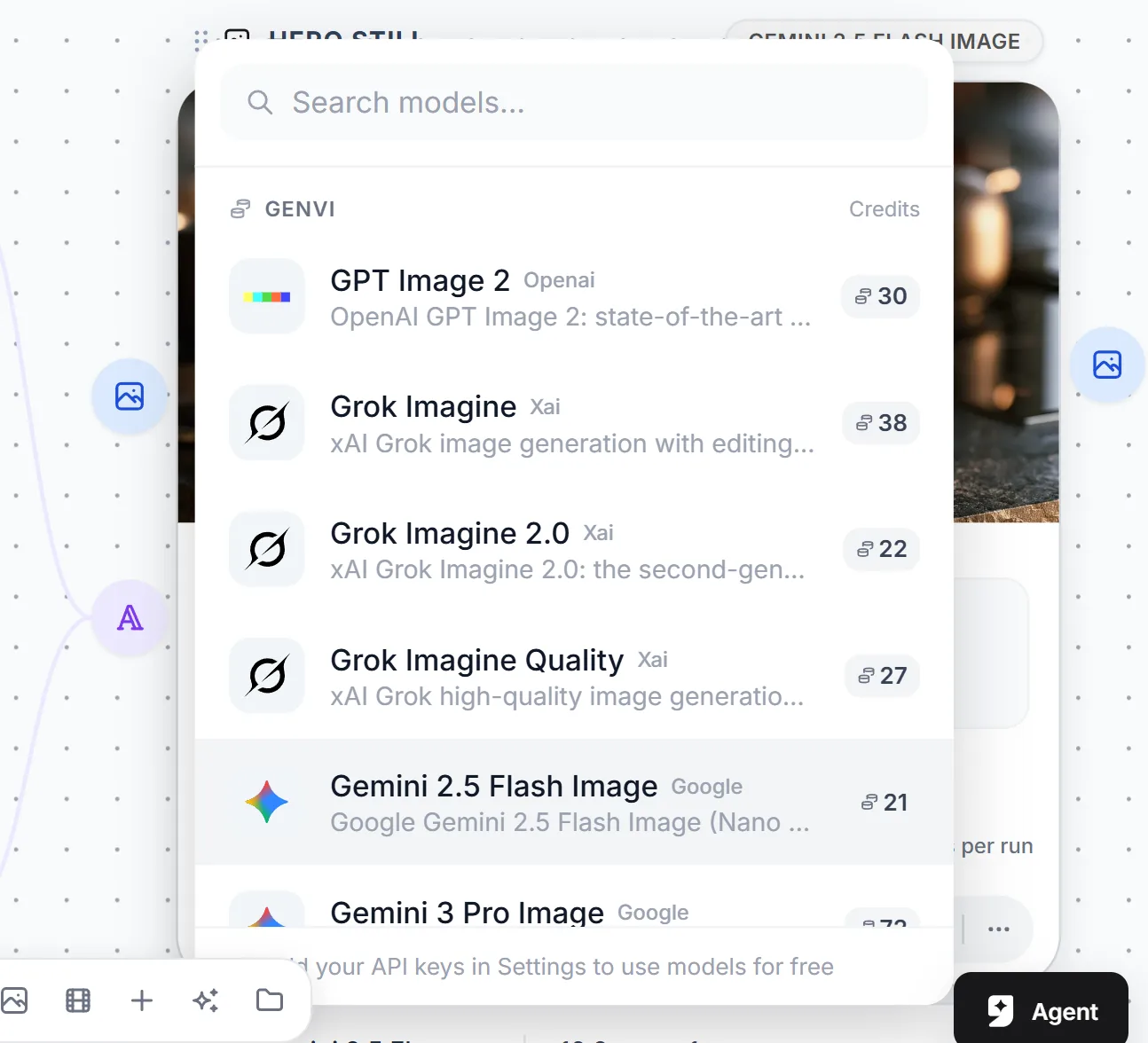Viewport: 1148px width, 1043px height.
Task: Click the 21 credits value
Action: 885,803
